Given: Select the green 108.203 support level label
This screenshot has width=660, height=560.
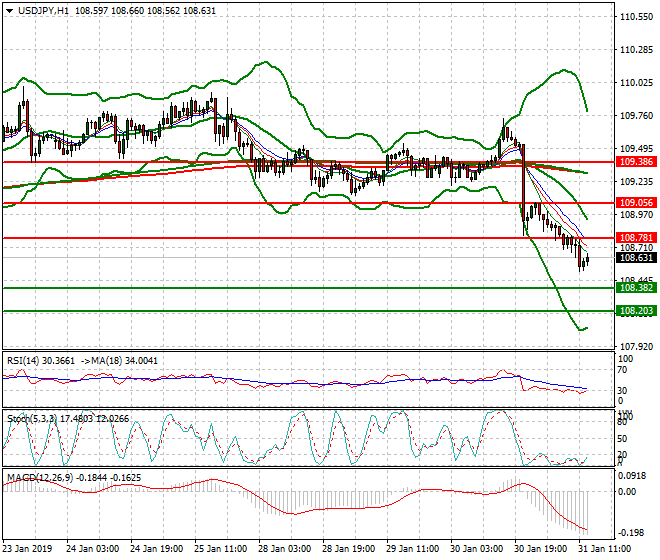Looking at the screenshot, I should (636, 311).
